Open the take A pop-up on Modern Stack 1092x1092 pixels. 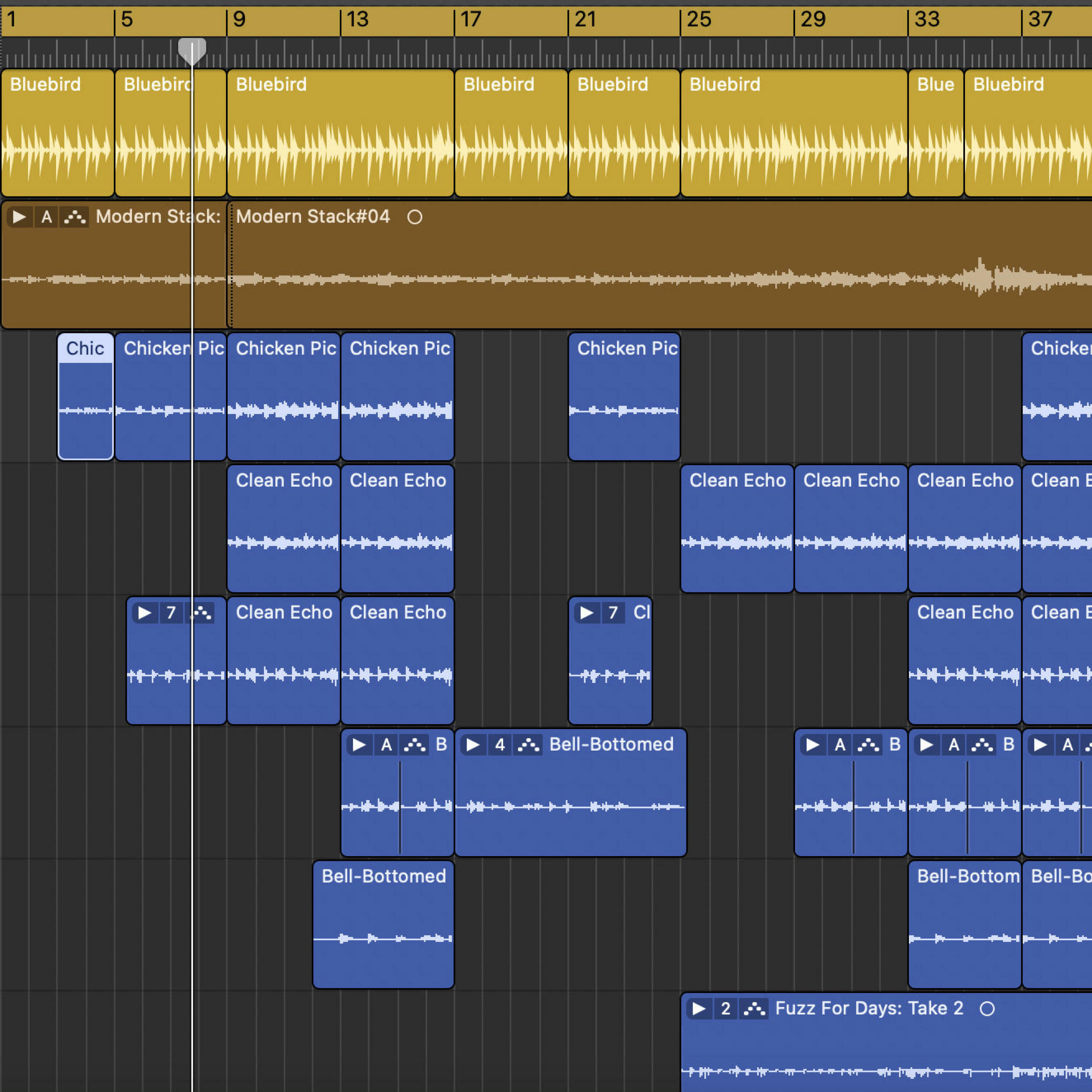47,217
